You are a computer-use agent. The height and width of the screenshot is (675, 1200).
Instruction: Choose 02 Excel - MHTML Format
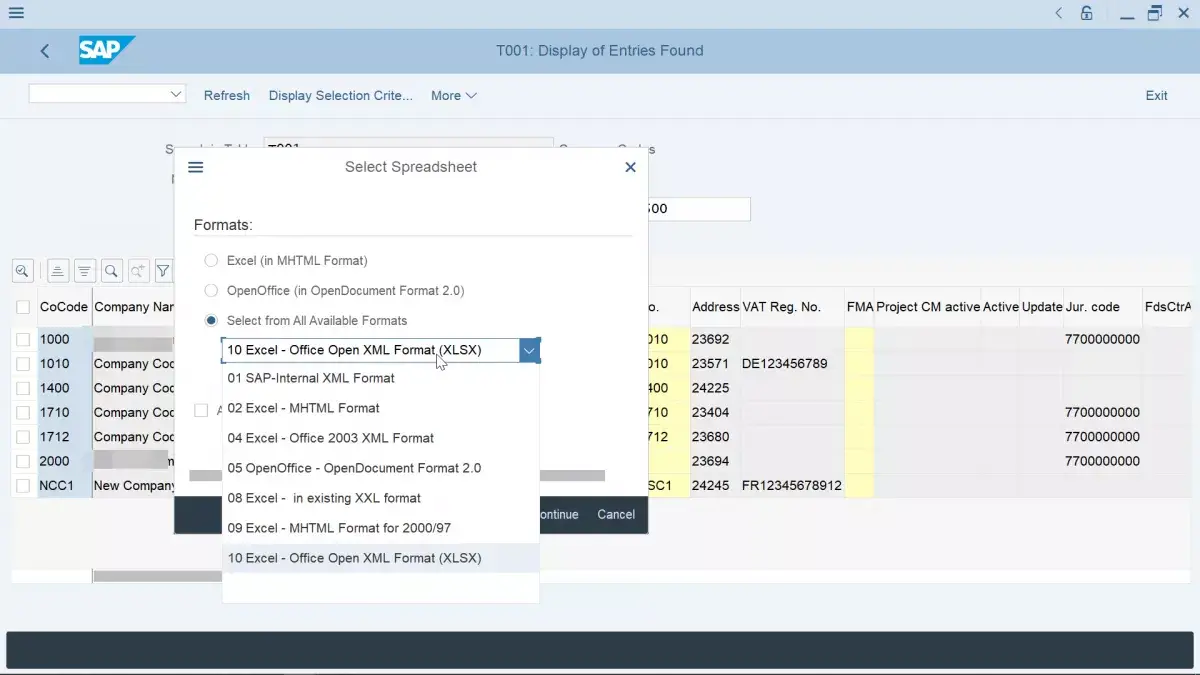click(380, 408)
